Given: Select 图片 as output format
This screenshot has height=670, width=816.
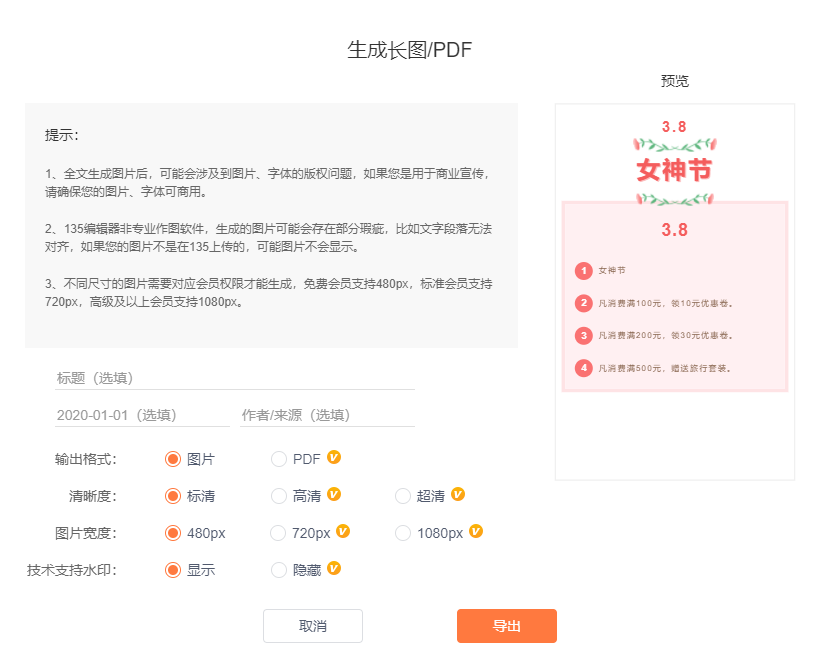Looking at the screenshot, I should pyautogui.click(x=173, y=459).
